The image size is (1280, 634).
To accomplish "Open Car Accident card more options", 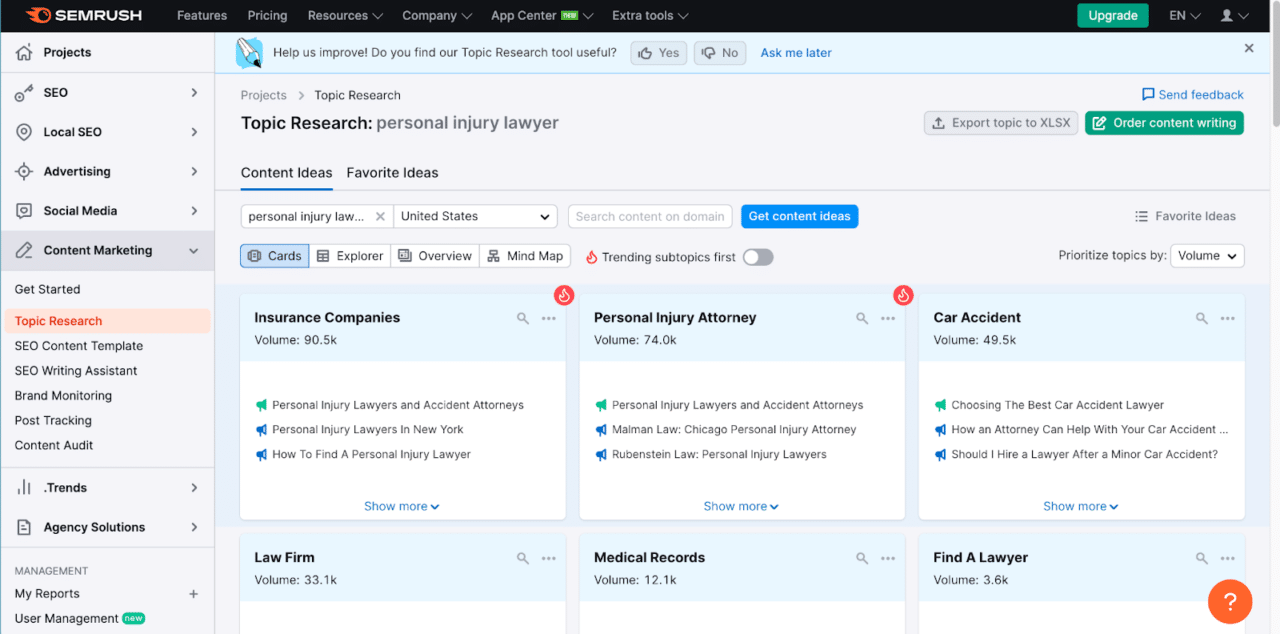I will (x=1228, y=318).
